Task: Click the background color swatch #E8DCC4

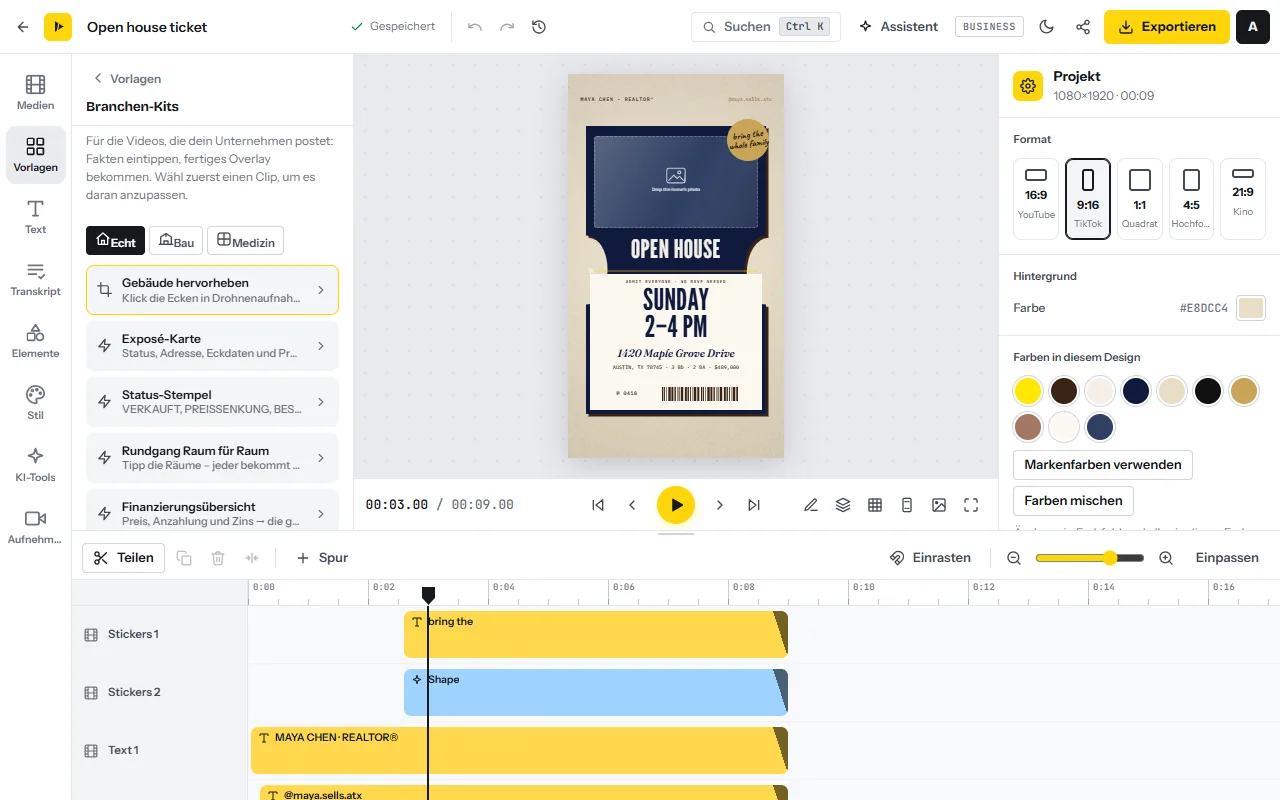Action: tap(1251, 308)
